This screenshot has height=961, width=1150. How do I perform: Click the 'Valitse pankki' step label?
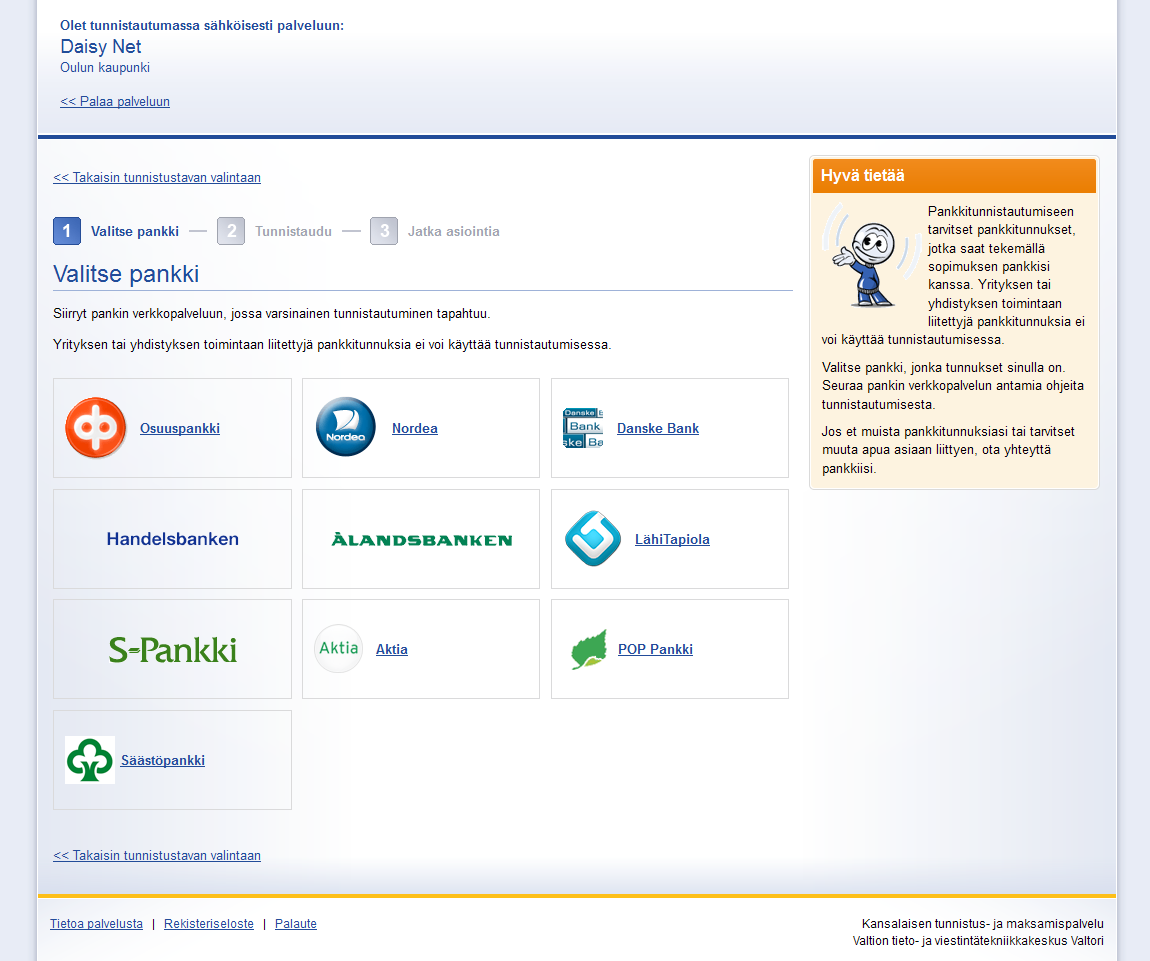tap(135, 231)
